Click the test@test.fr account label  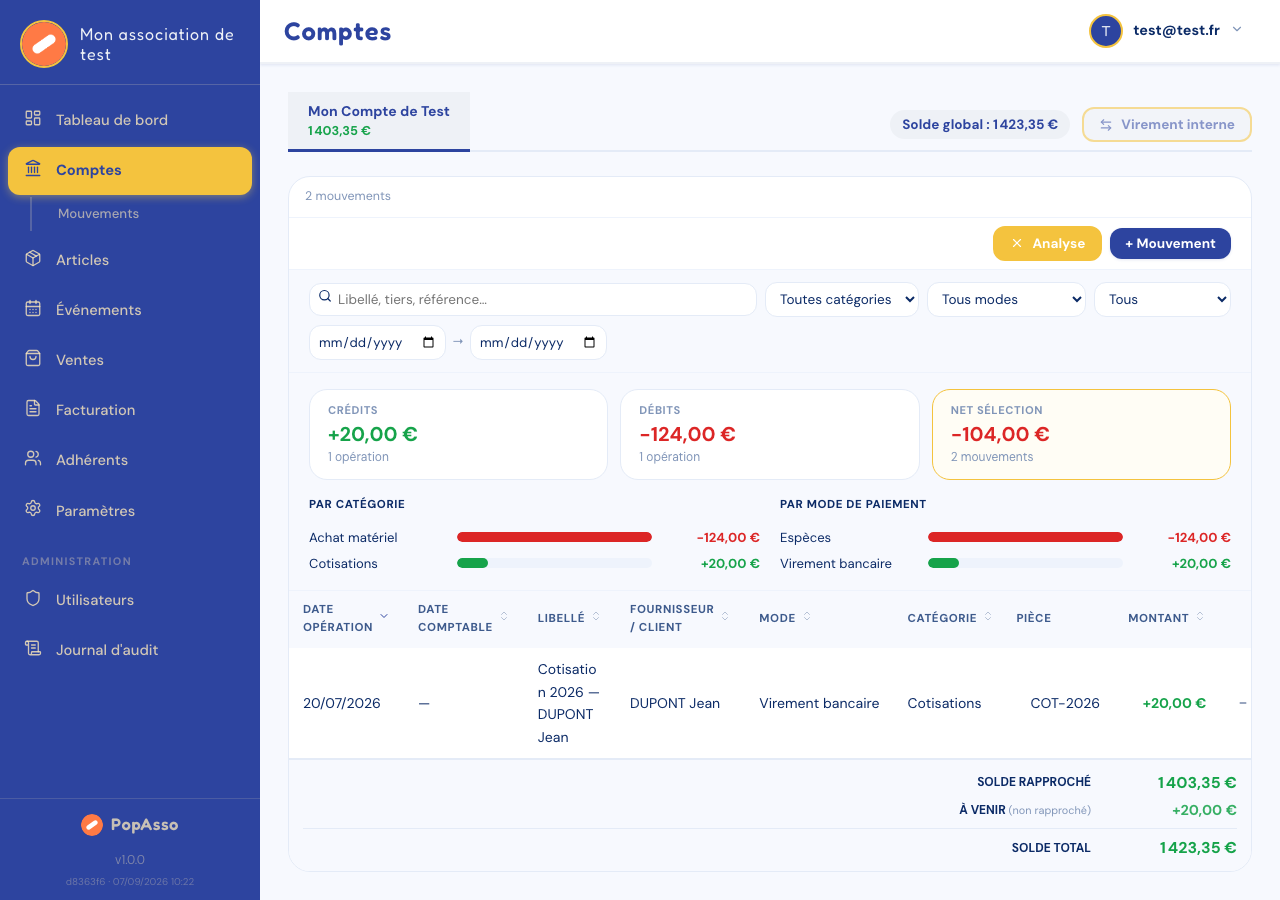click(1176, 30)
